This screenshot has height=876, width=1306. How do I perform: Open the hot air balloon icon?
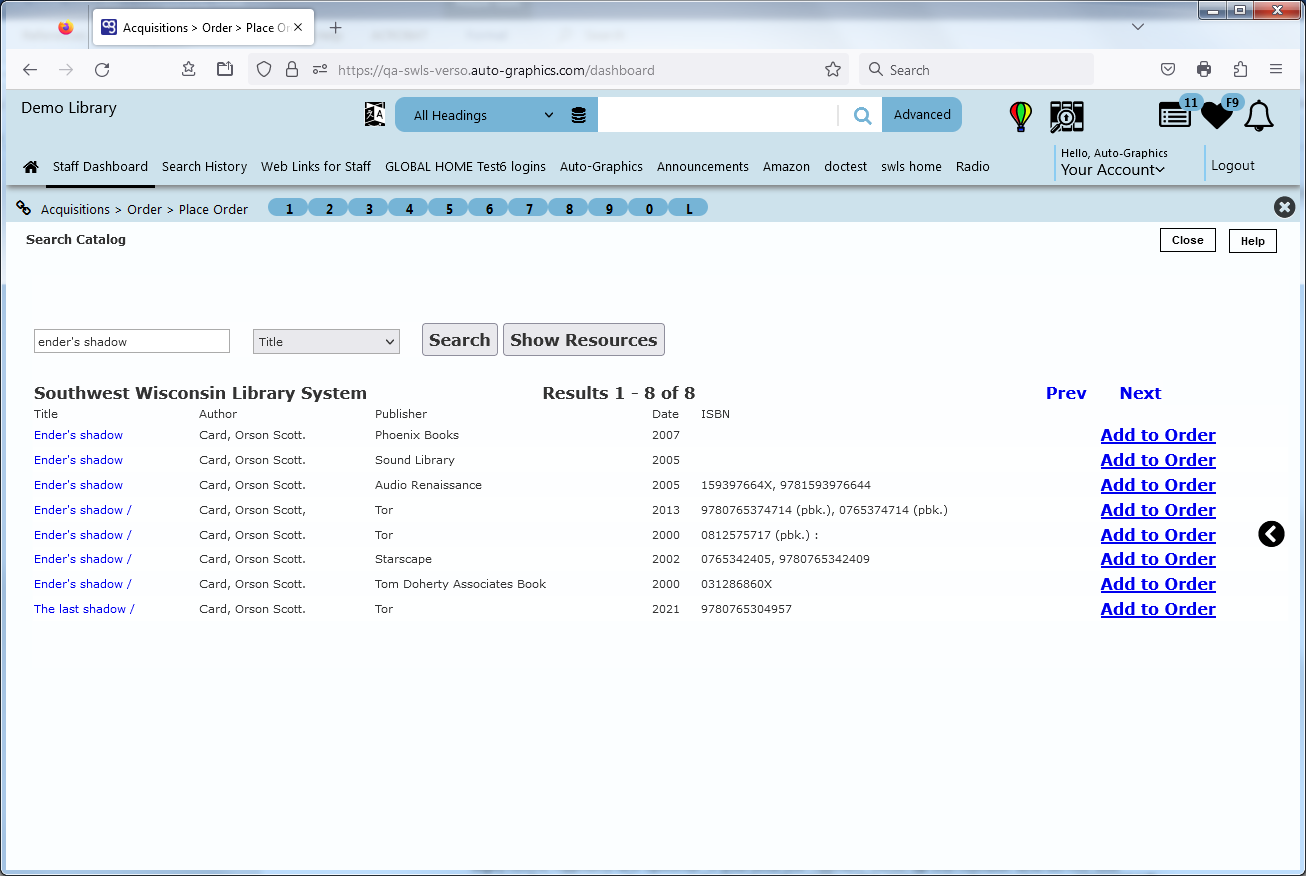click(x=1020, y=116)
